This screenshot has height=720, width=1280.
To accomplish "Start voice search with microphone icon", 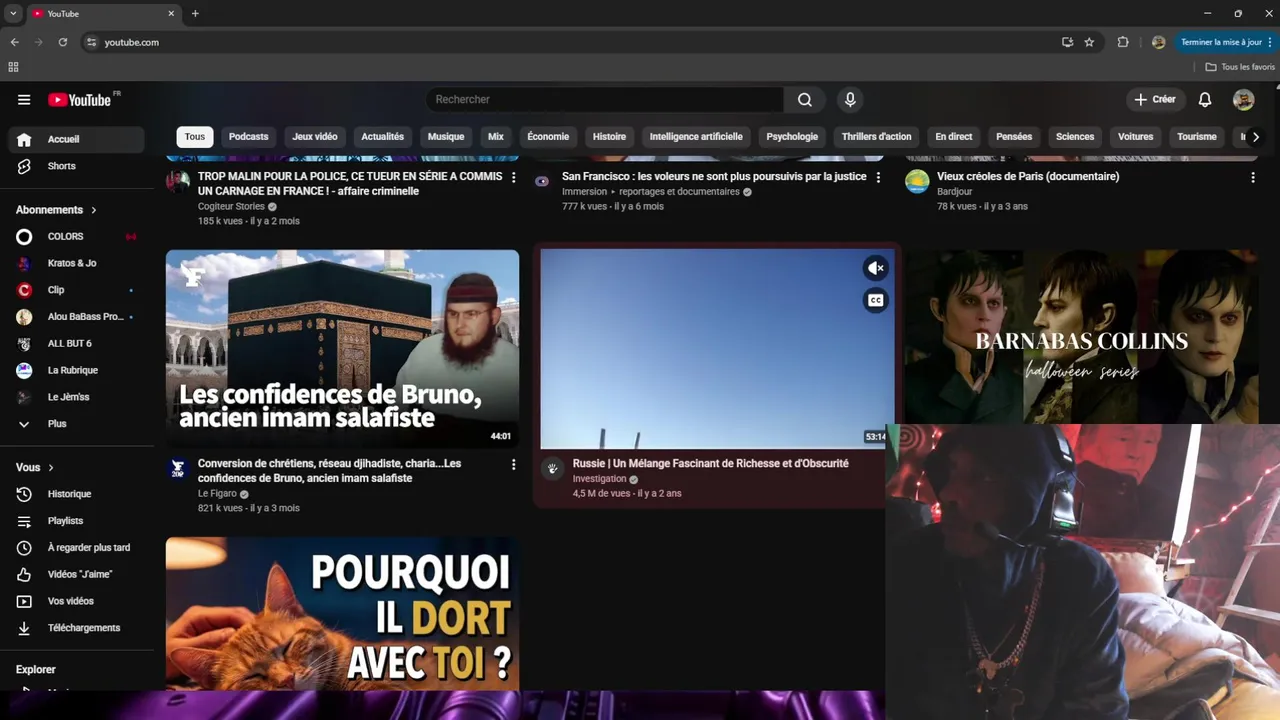I will pos(850,99).
